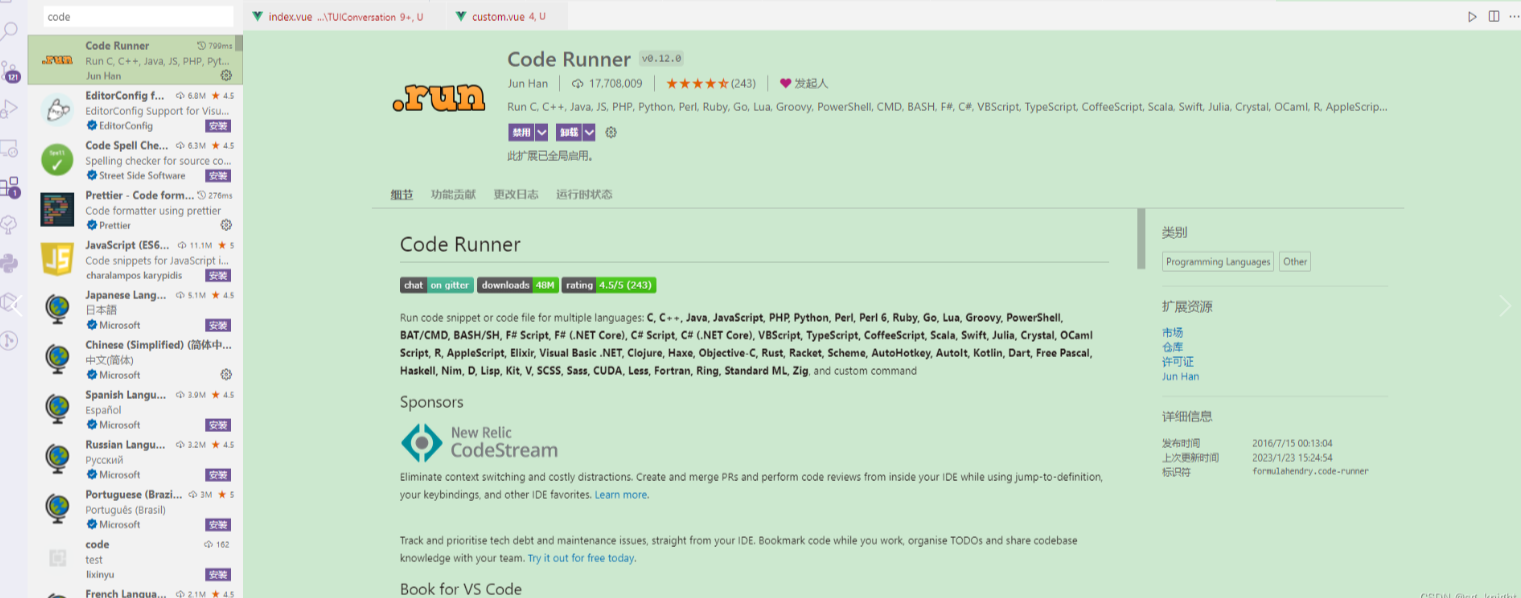The image size is (1521, 598).
Task: Expand the dropdown arrow next to 卸载
Action: pyautogui.click(x=589, y=132)
